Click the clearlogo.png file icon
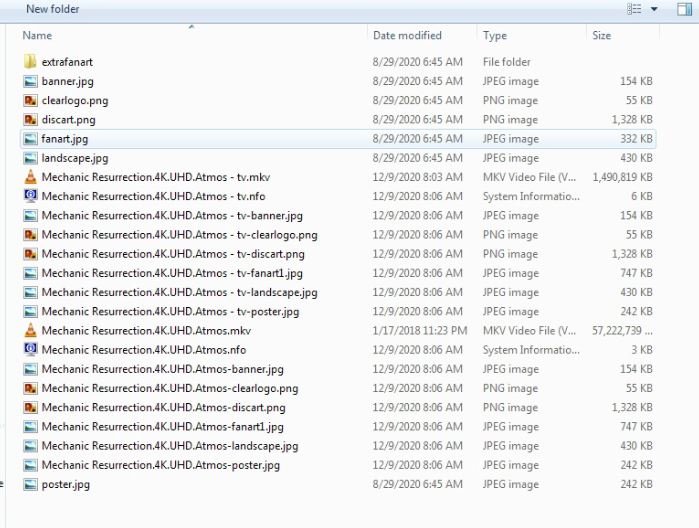 (30, 100)
